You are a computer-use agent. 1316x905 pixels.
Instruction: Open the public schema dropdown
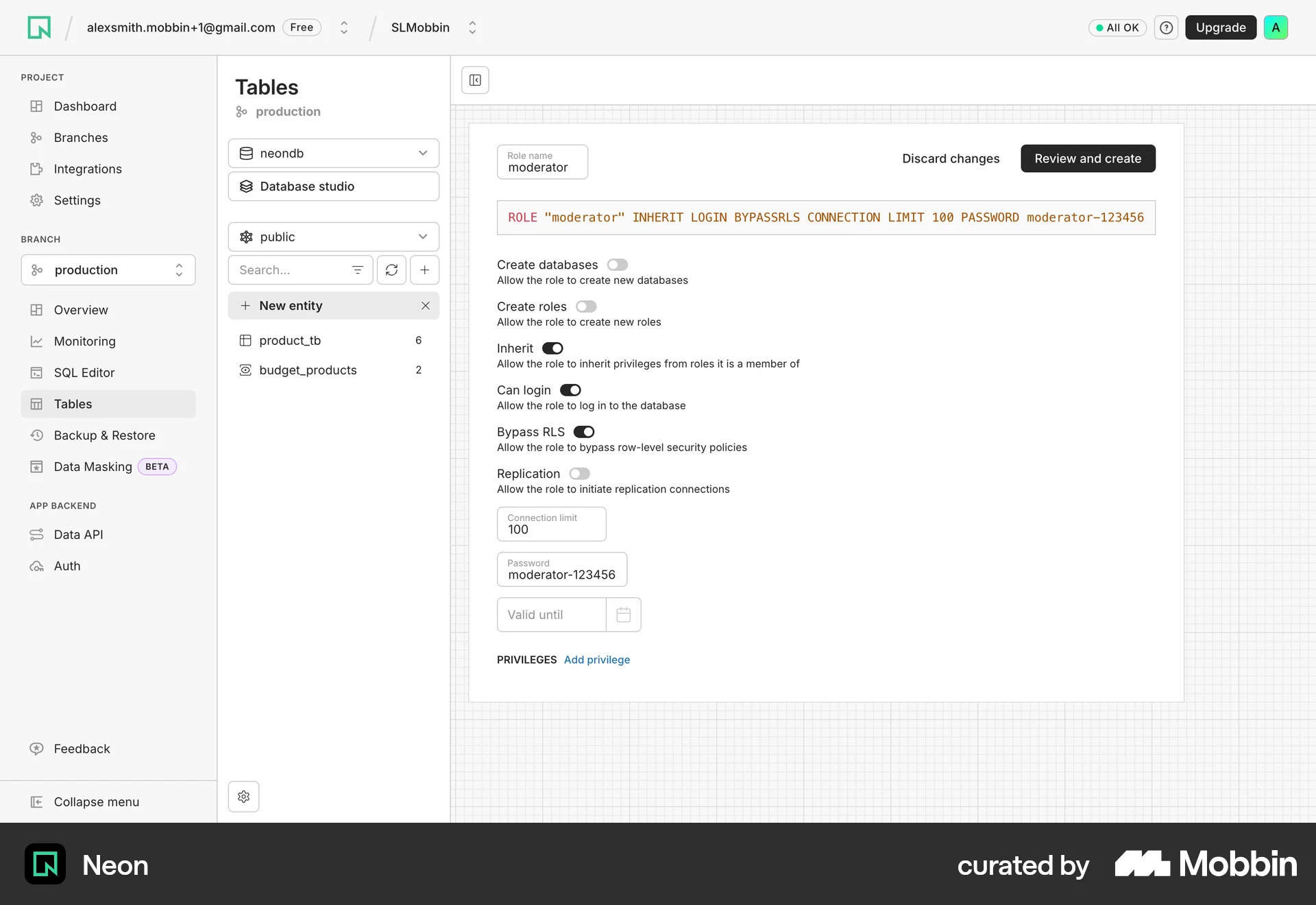(333, 237)
